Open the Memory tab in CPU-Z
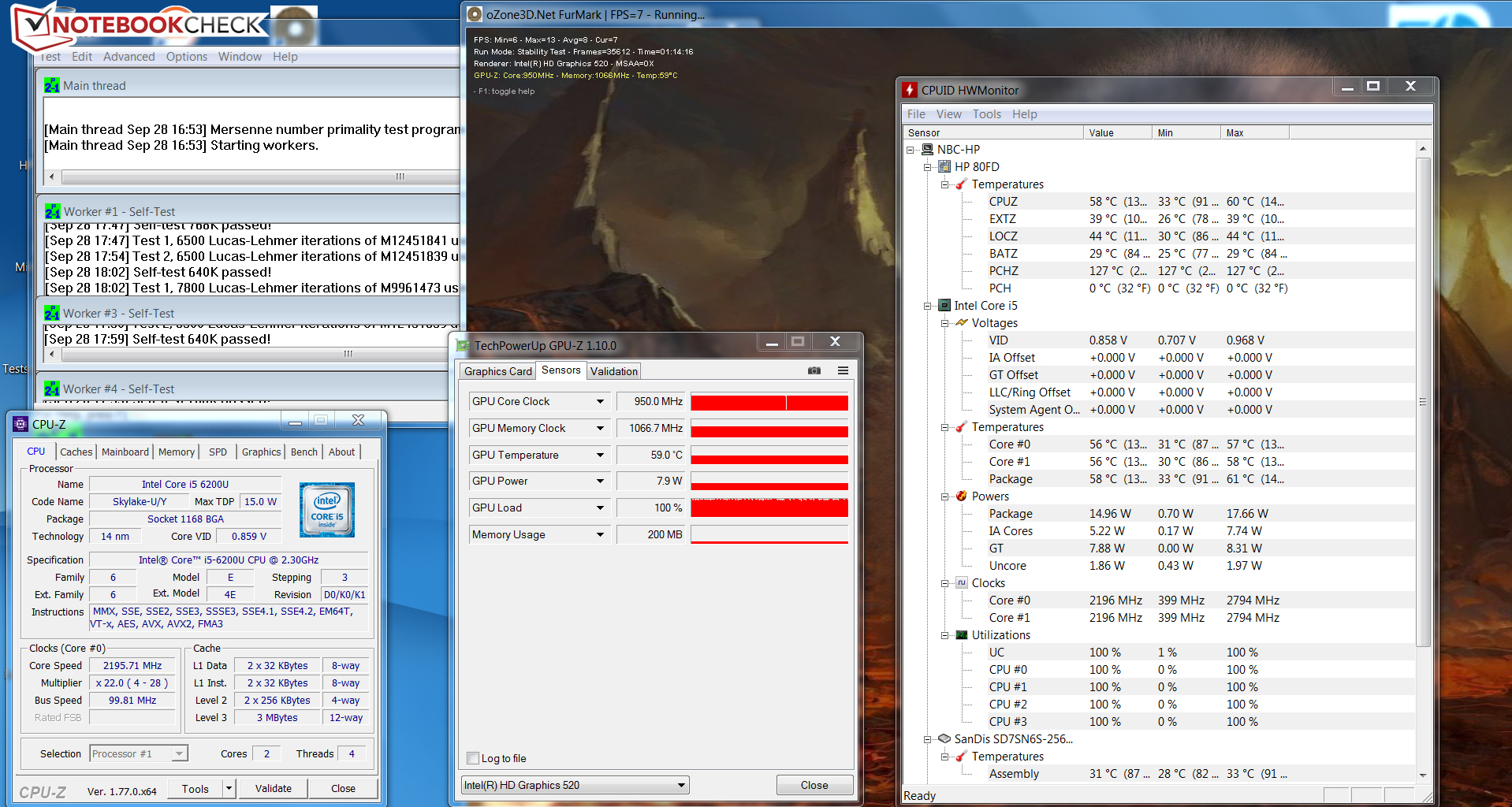The image size is (1512, 807). tap(176, 452)
